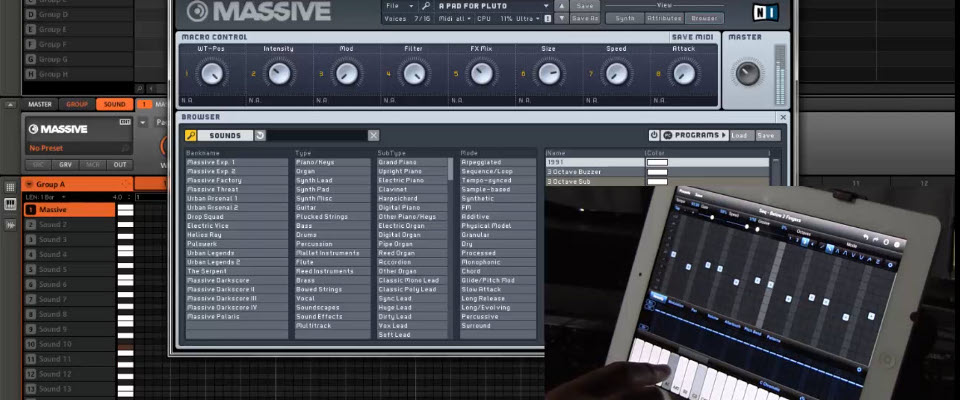
Task: Switch to the Synth view
Action: click(x=624, y=19)
